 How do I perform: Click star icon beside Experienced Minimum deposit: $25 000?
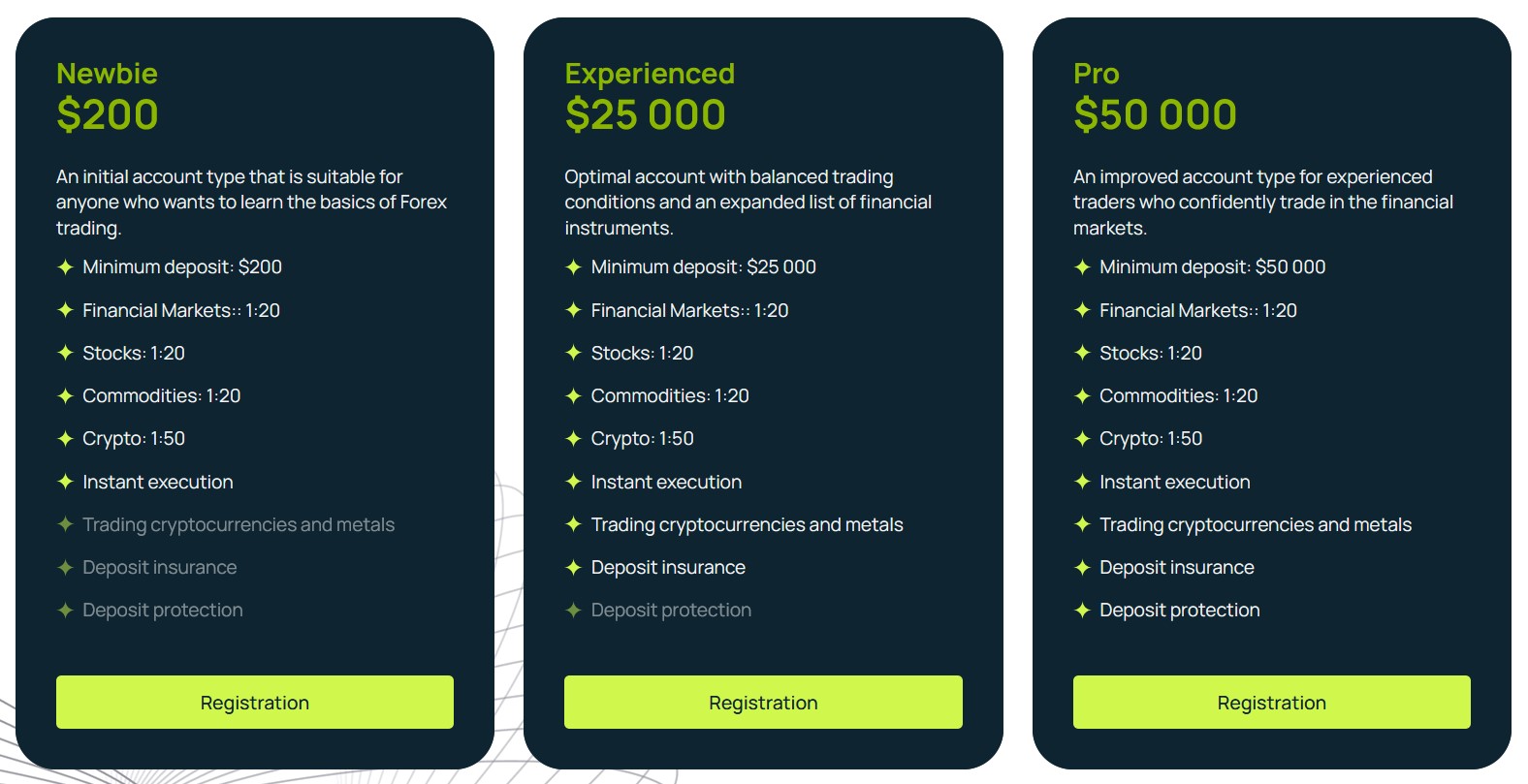tap(573, 267)
